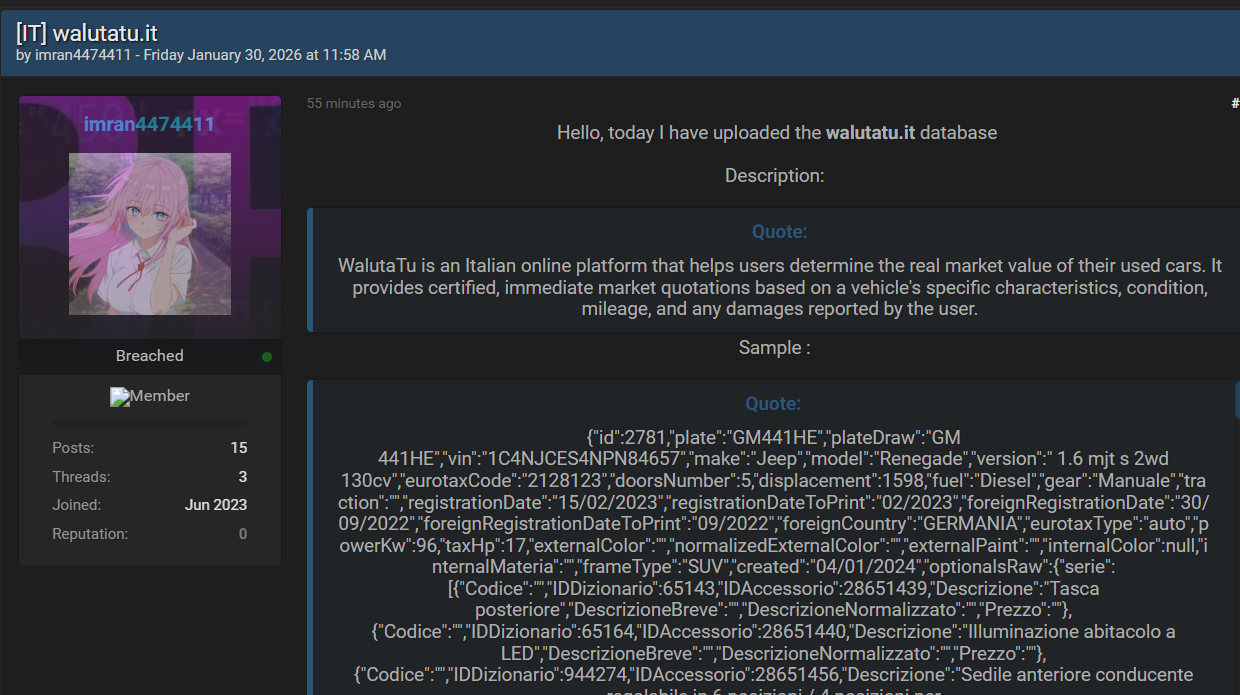Viewport: 1240px width, 695px height.
Task: Click the broken Member rank image
Action: click(149, 396)
